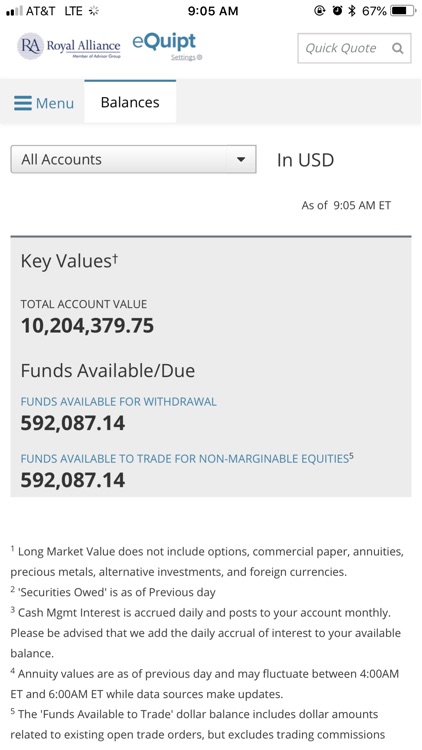Expand the All Accounts dropdown arrow

[241, 159]
